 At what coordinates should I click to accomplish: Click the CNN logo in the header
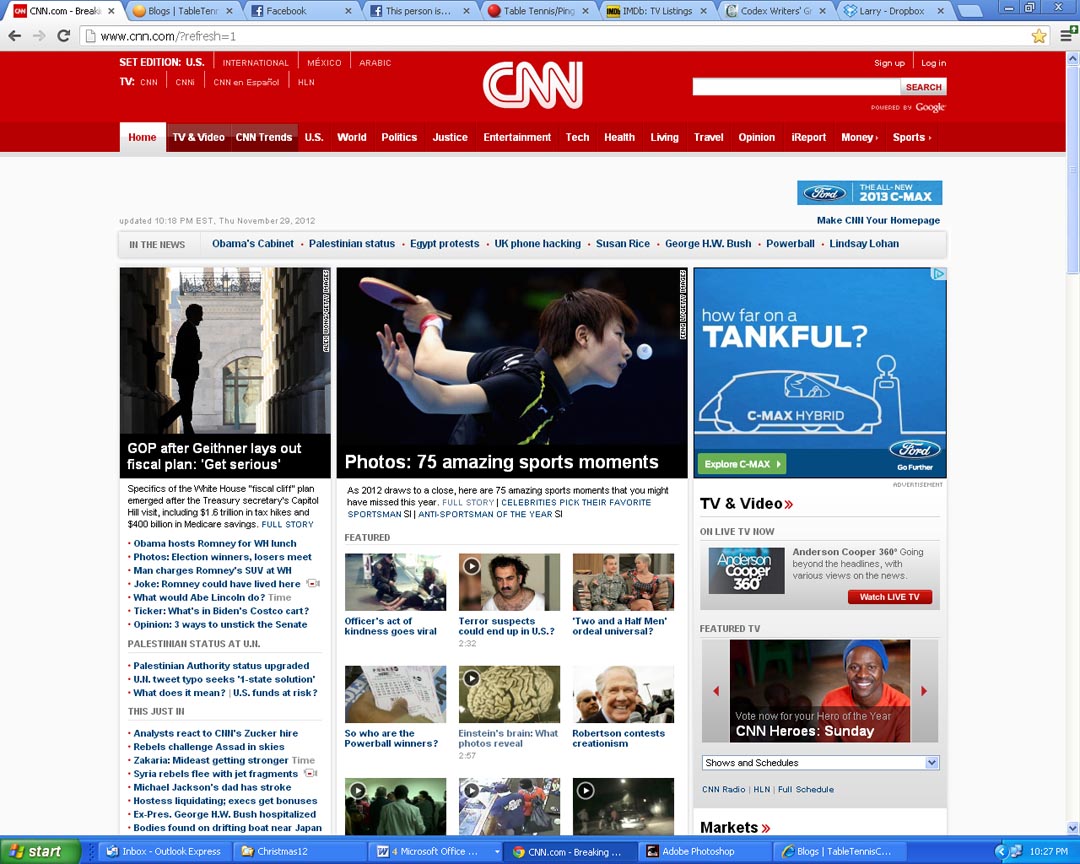tap(532, 85)
